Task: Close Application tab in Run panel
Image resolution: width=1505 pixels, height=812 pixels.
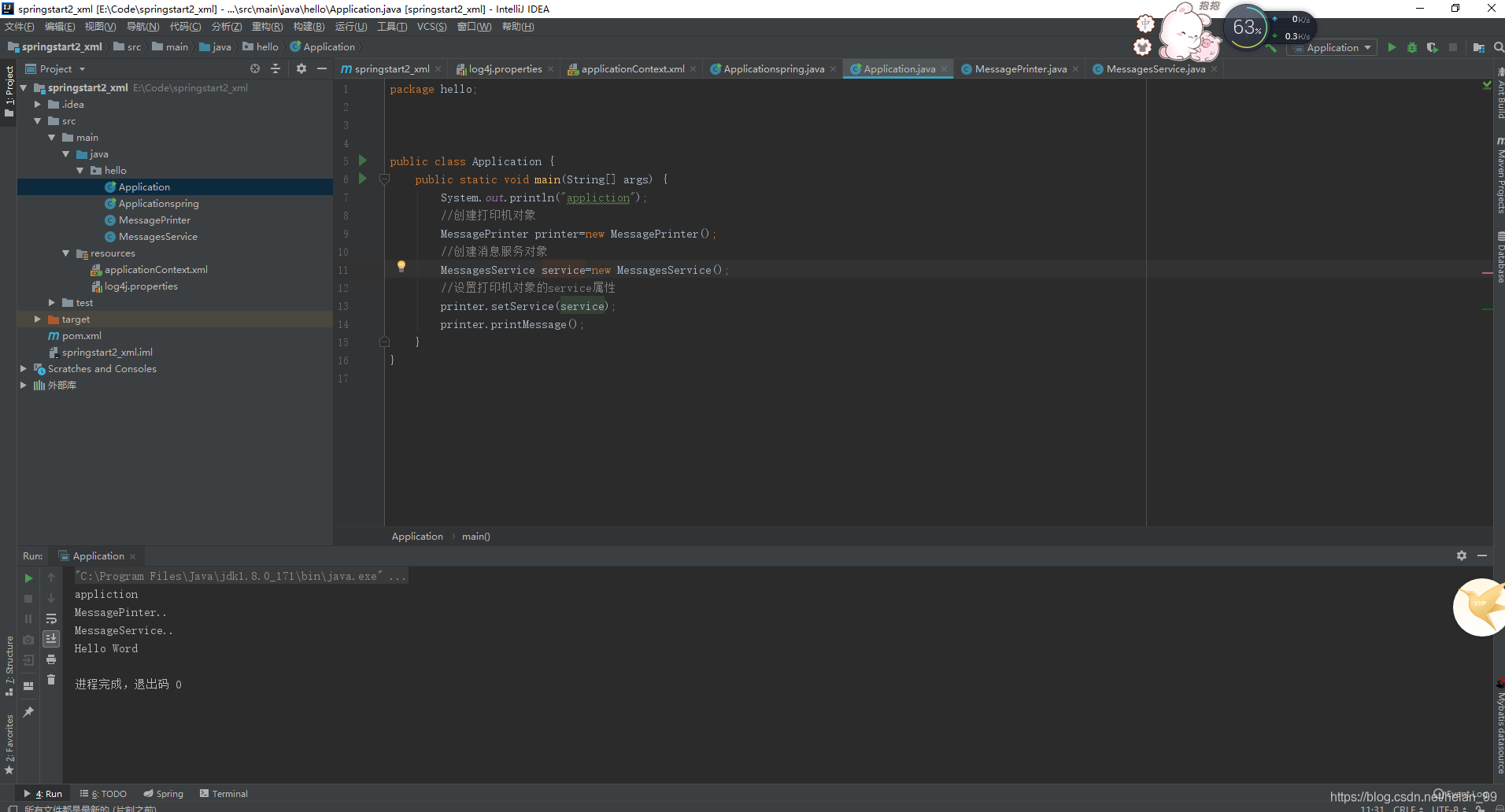Action: (x=132, y=556)
